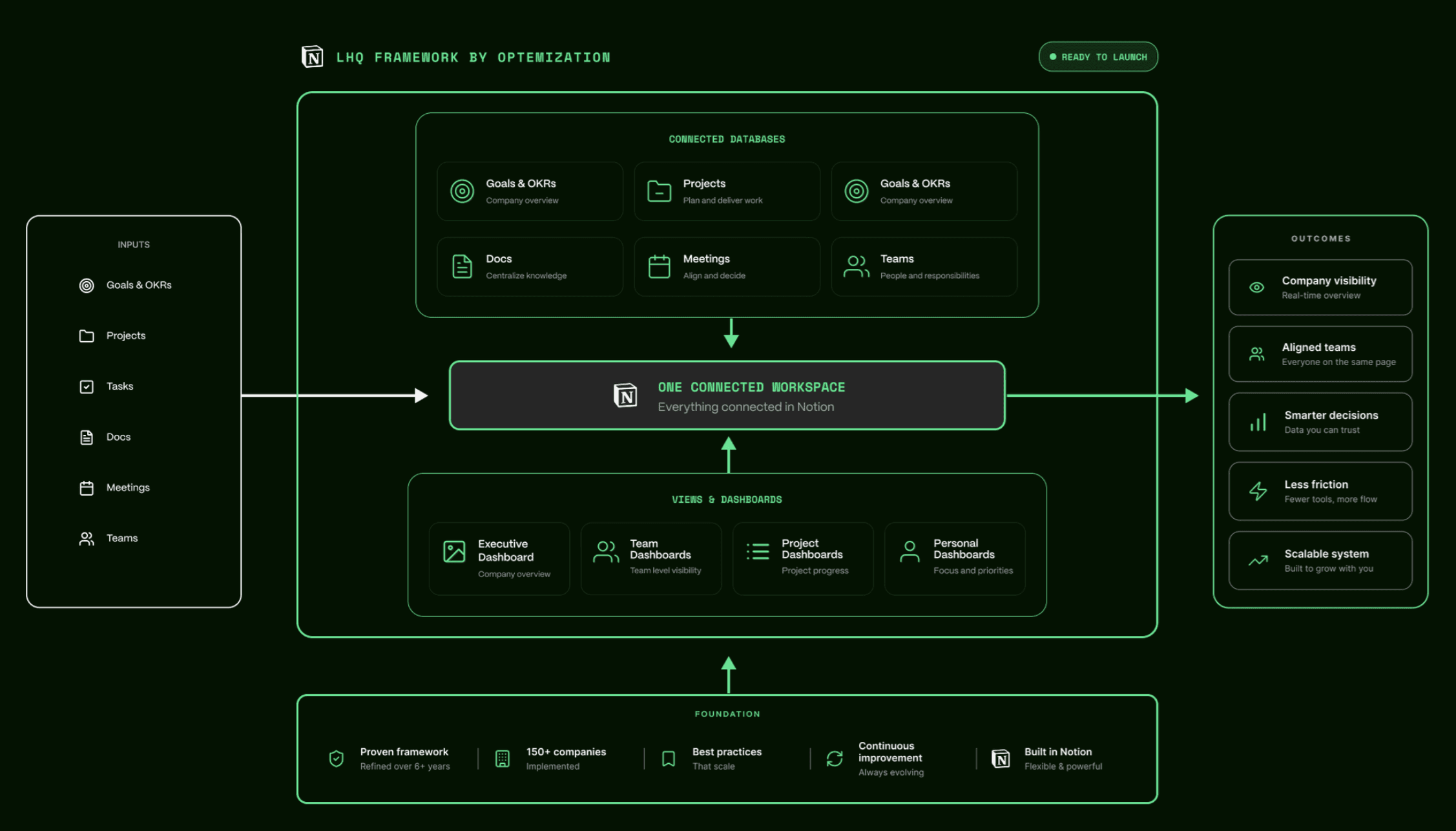Select the Tasks label in Inputs panel
Image resolution: width=1456 pixels, height=831 pixels.
coord(120,386)
